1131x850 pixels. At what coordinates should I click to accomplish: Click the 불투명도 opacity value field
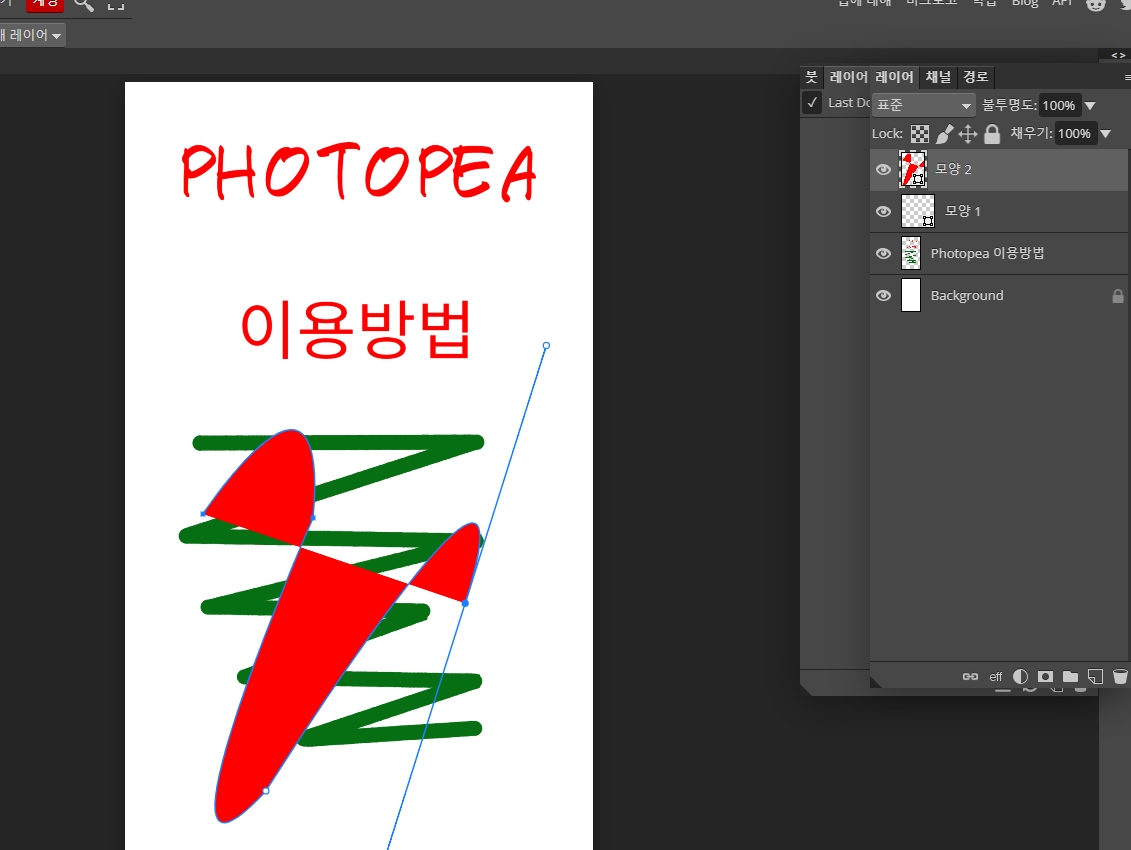1060,105
